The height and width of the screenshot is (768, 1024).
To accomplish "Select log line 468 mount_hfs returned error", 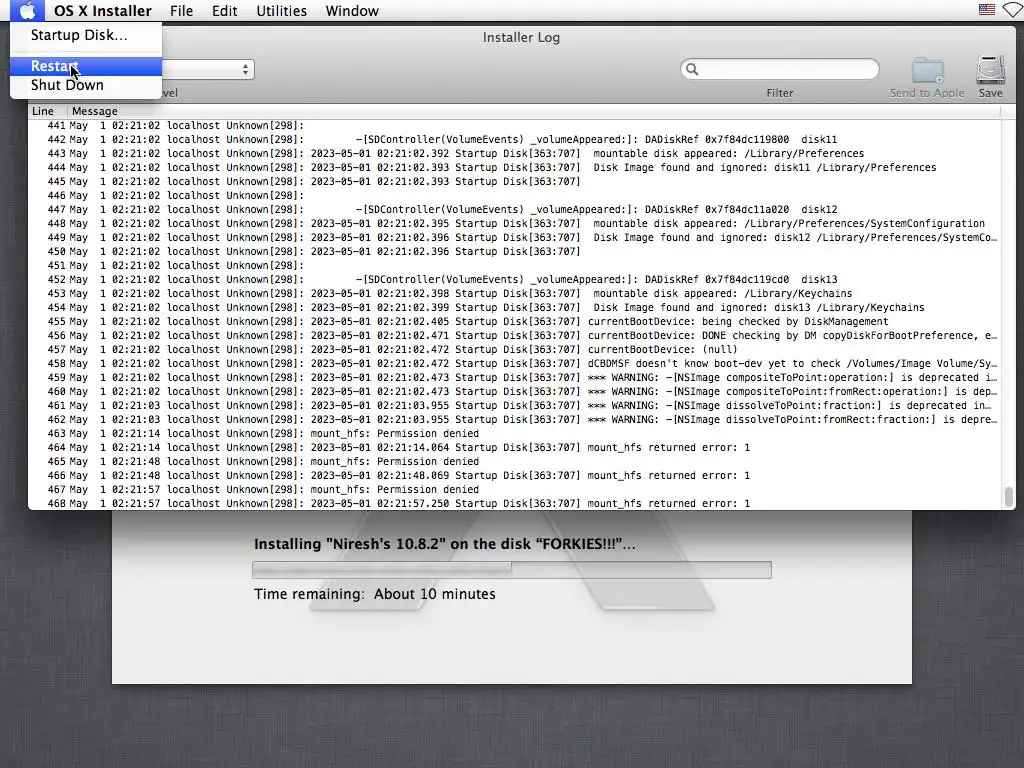I will (514, 504).
